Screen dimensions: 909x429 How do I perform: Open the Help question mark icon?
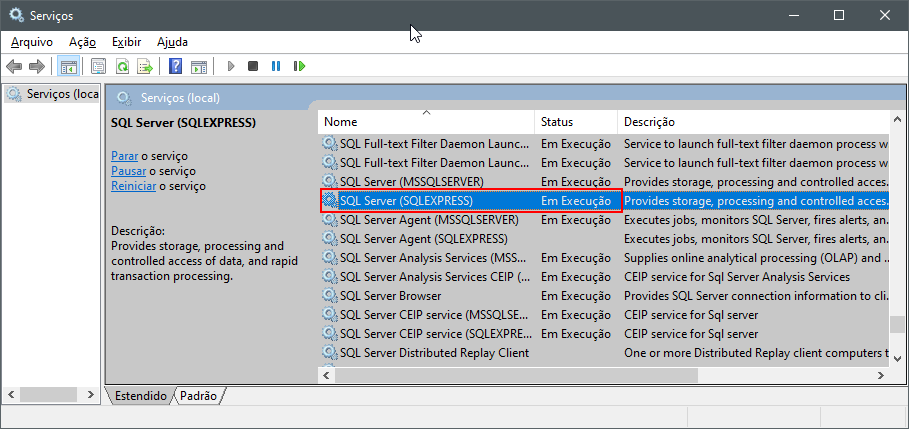click(176, 66)
